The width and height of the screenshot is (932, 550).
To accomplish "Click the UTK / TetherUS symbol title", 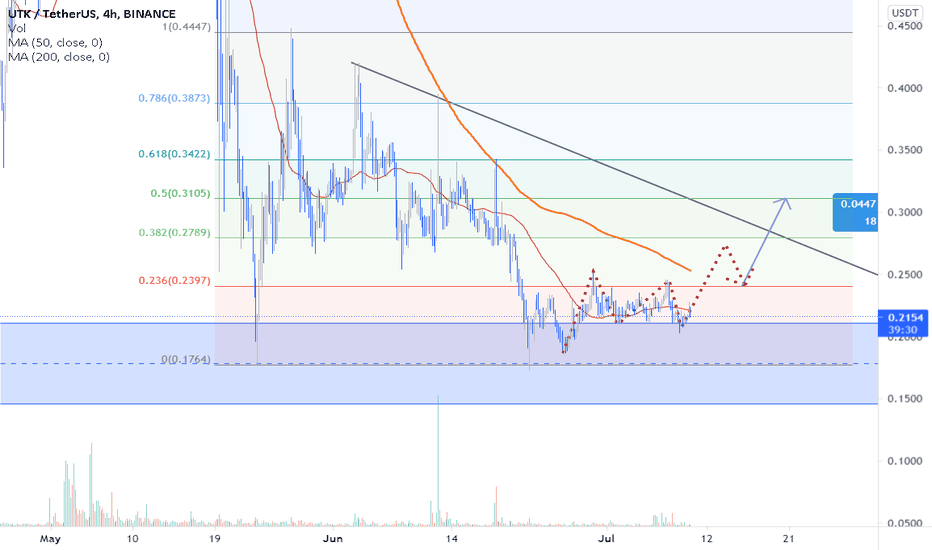I will tap(92, 14).
